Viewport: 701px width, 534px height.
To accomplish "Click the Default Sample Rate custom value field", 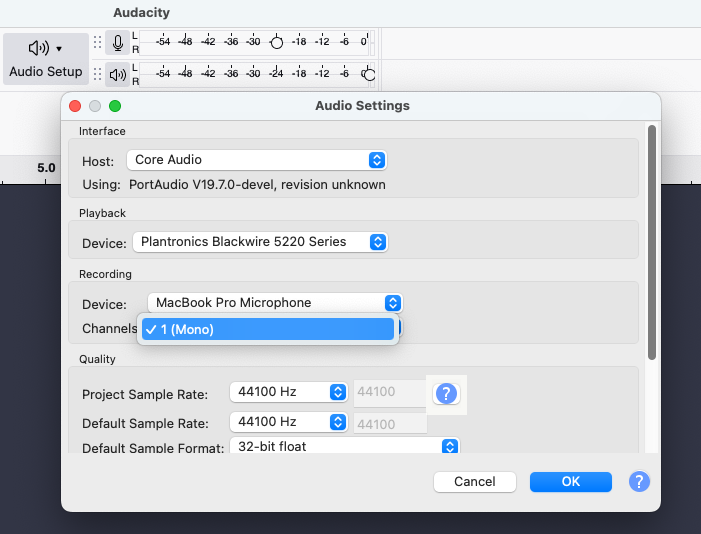I will click(390, 424).
